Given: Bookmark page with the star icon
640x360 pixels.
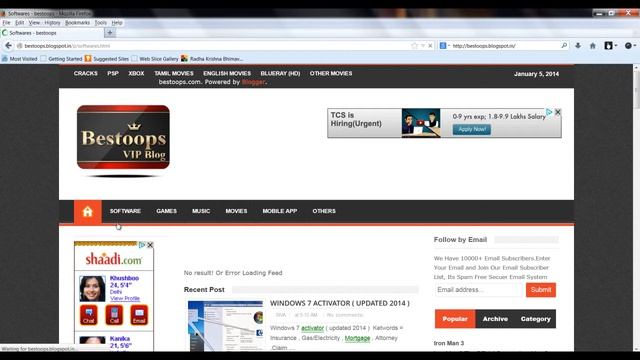Looking at the screenshot, I should coord(415,46).
